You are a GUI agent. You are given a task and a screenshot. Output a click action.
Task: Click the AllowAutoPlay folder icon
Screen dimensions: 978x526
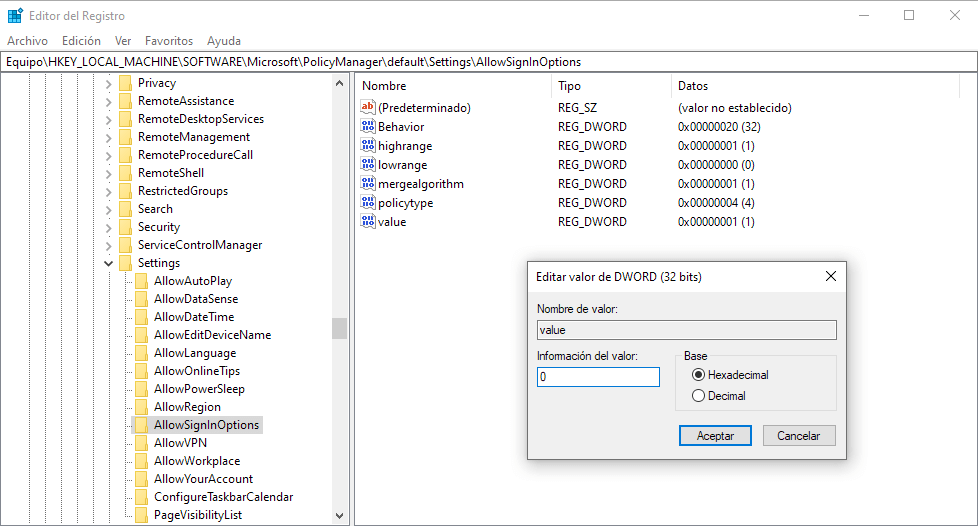point(142,281)
